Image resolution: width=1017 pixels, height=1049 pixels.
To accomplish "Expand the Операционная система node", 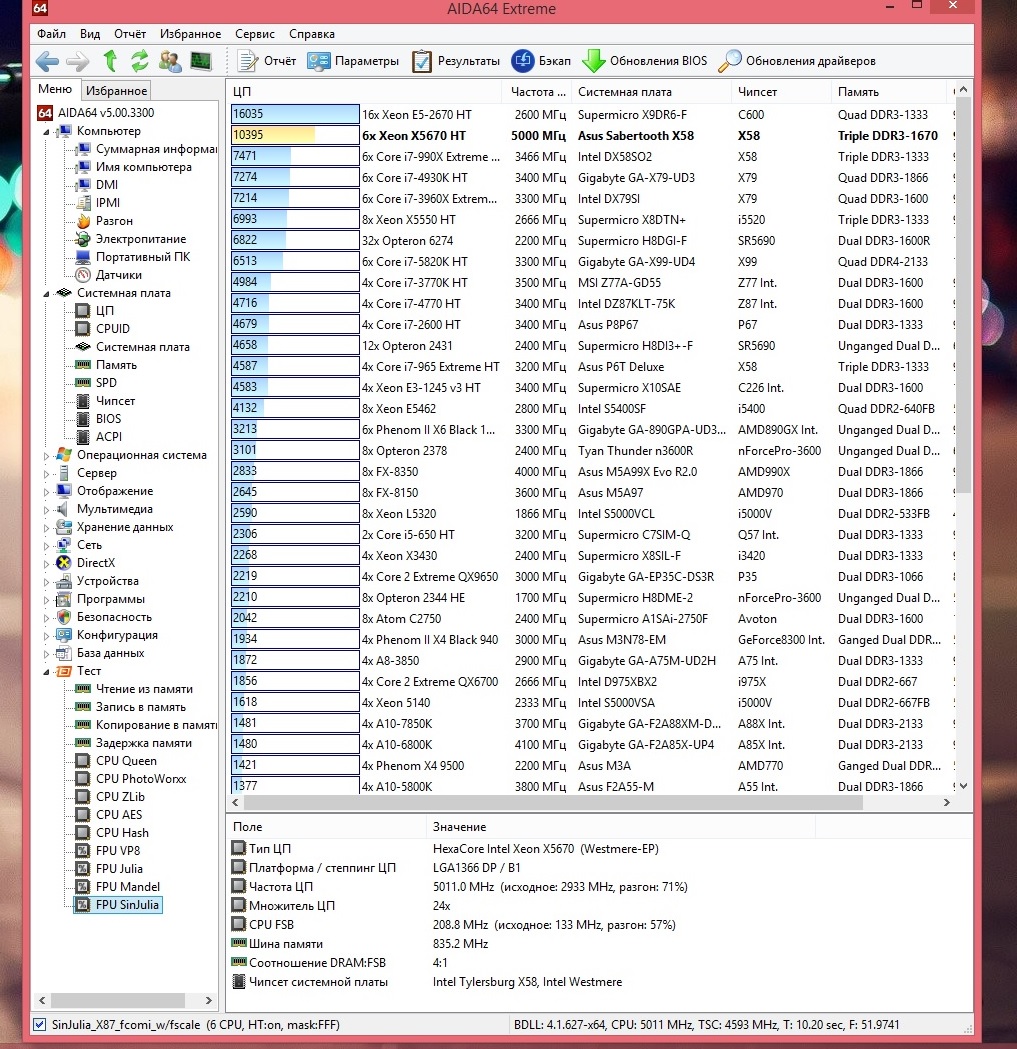I will point(46,456).
